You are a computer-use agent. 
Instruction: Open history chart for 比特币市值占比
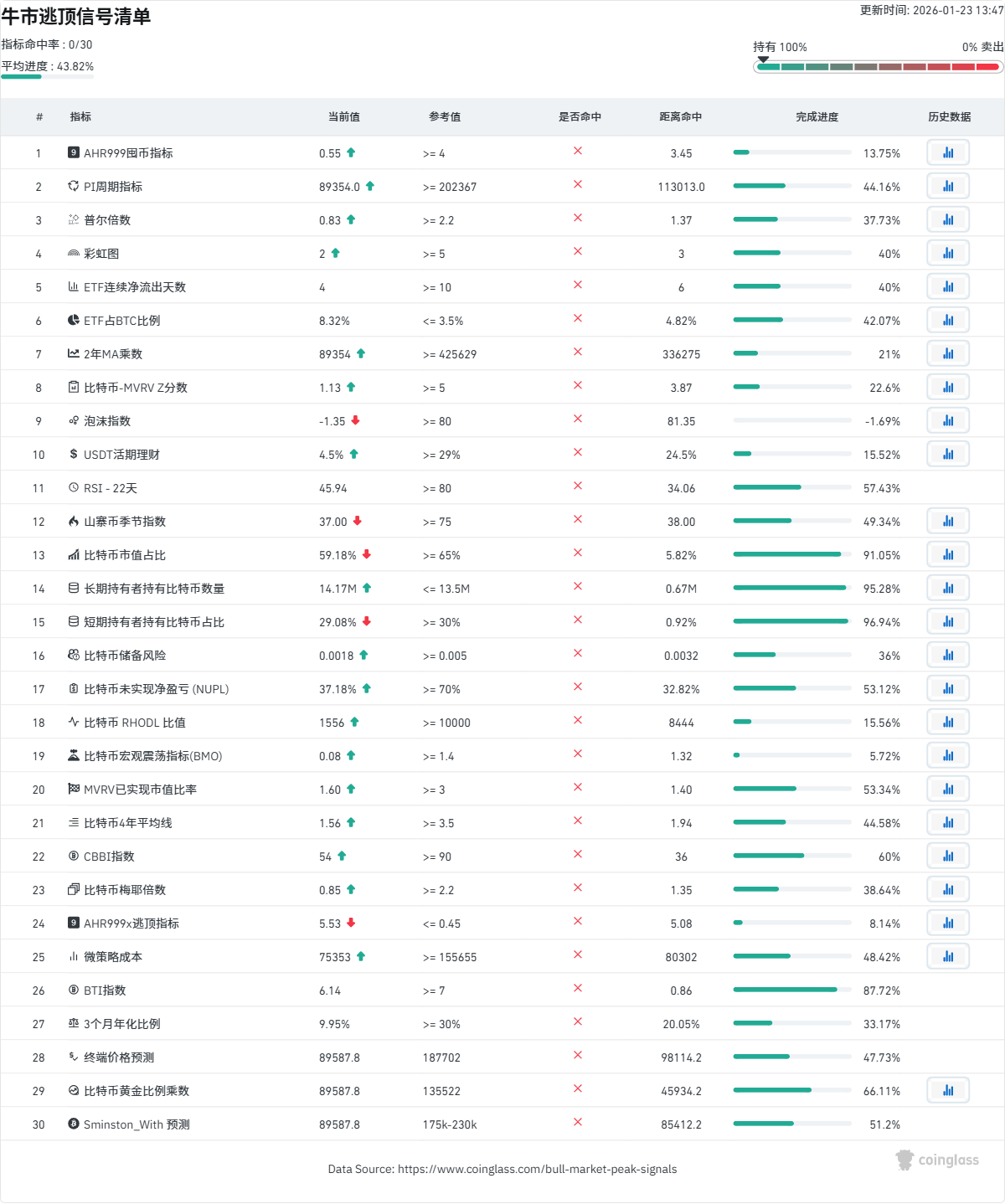(x=948, y=554)
